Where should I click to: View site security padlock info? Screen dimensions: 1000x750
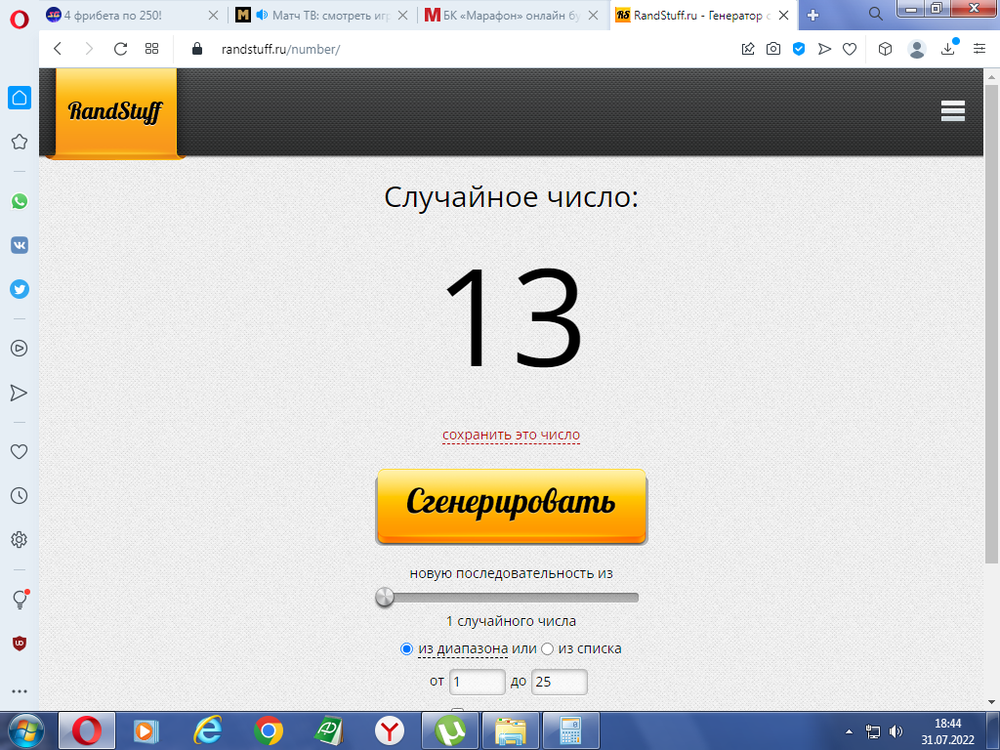point(197,49)
